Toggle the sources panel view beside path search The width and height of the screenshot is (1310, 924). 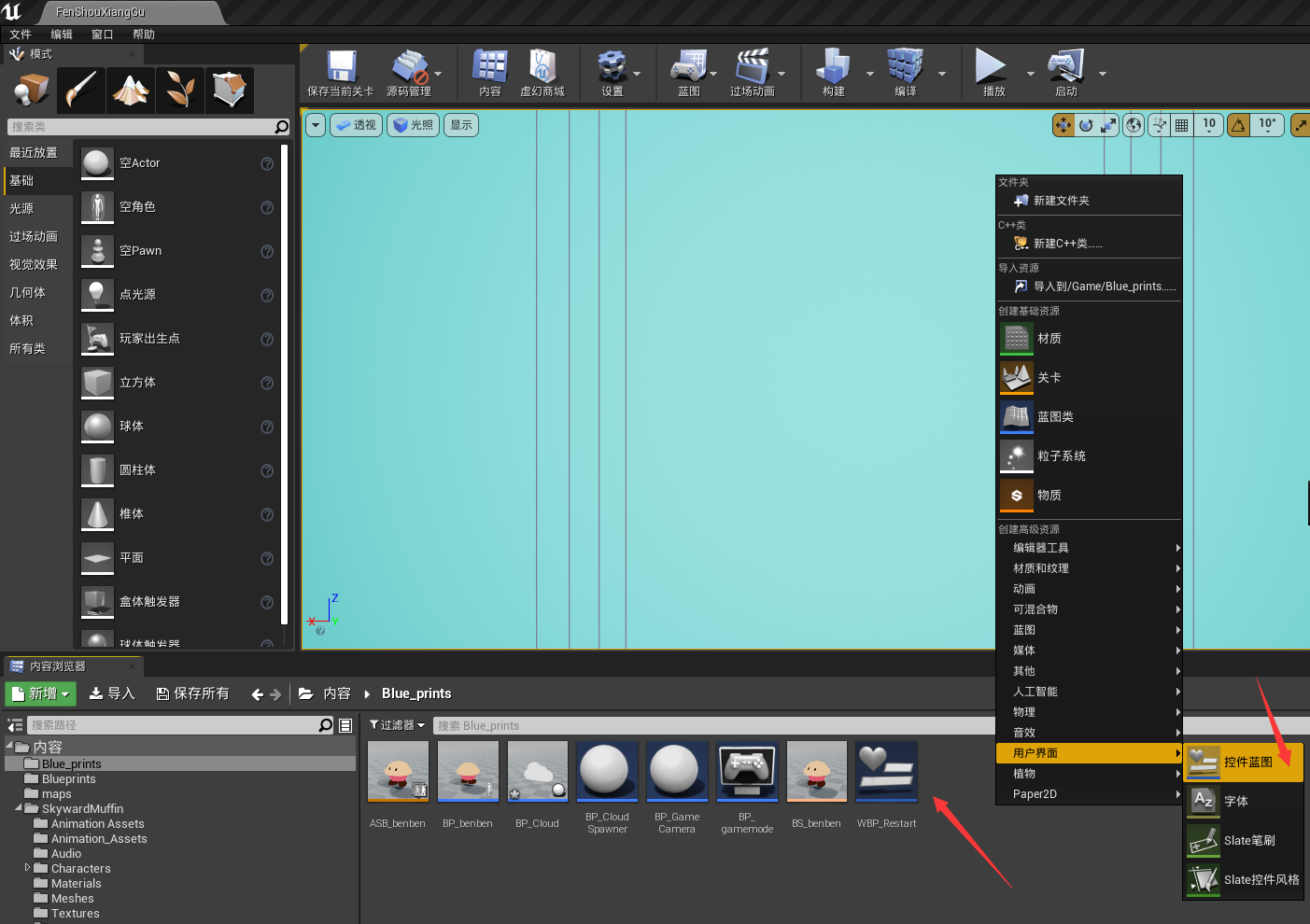[15, 725]
